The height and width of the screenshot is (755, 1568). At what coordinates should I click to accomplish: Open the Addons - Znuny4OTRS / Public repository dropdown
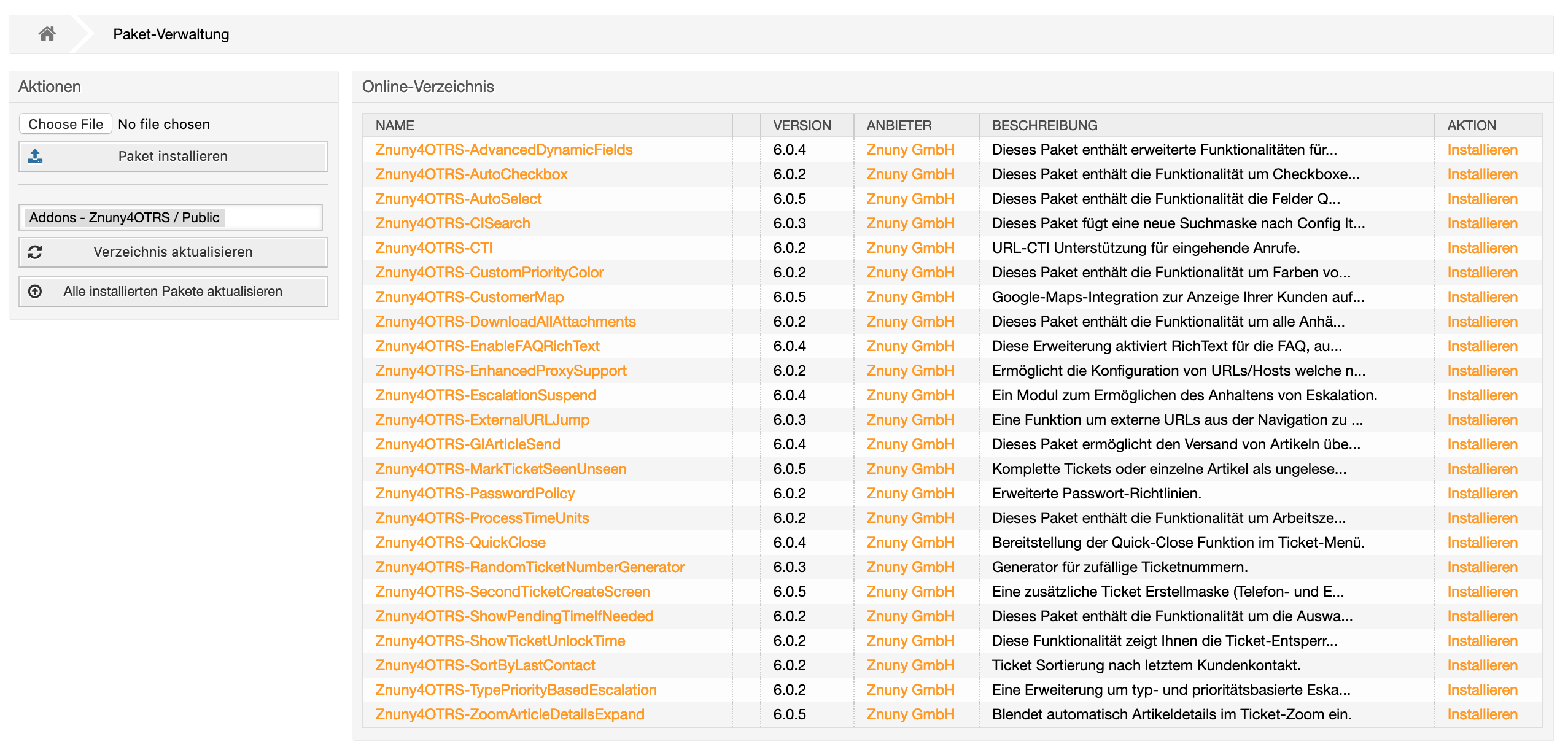[171, 218]
